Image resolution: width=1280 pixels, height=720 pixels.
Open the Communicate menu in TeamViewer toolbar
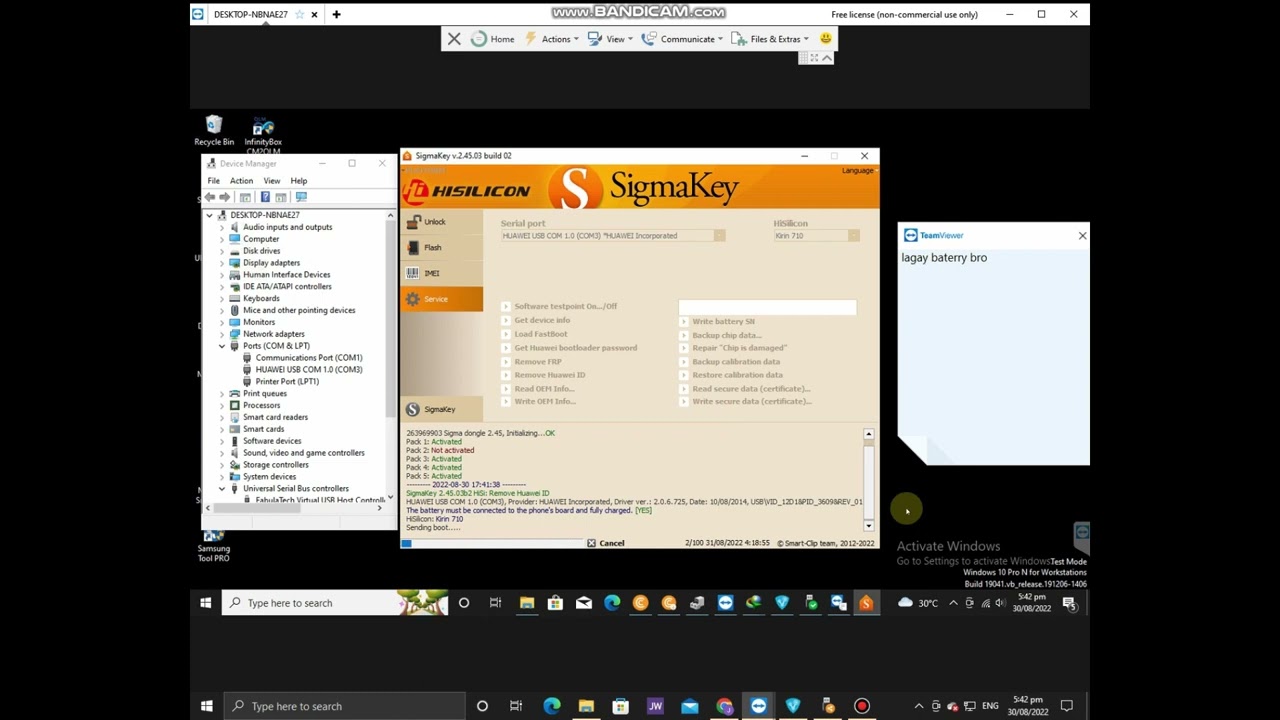point(682,39)
